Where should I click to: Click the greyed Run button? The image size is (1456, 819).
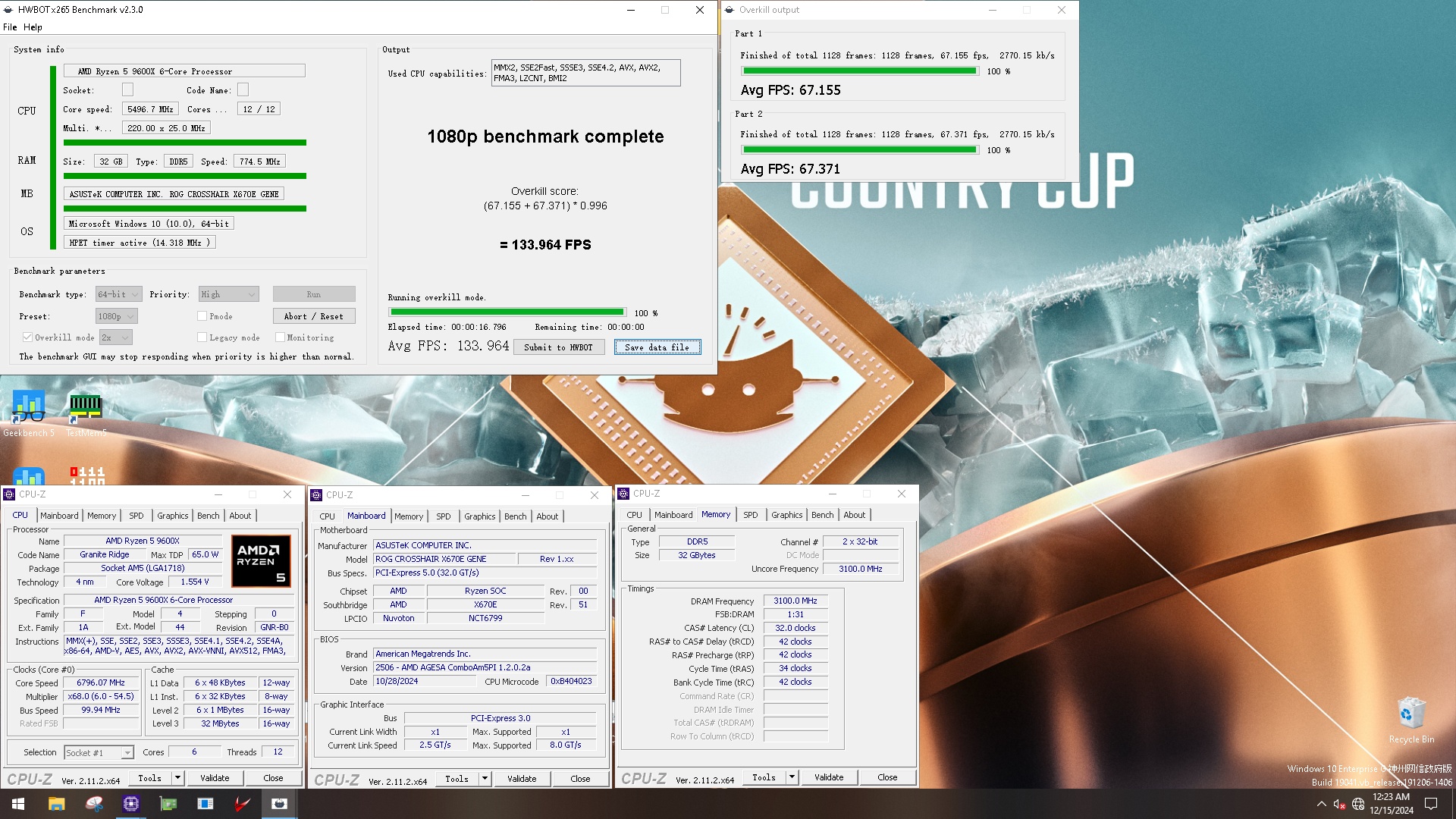(x=314, y=294)
